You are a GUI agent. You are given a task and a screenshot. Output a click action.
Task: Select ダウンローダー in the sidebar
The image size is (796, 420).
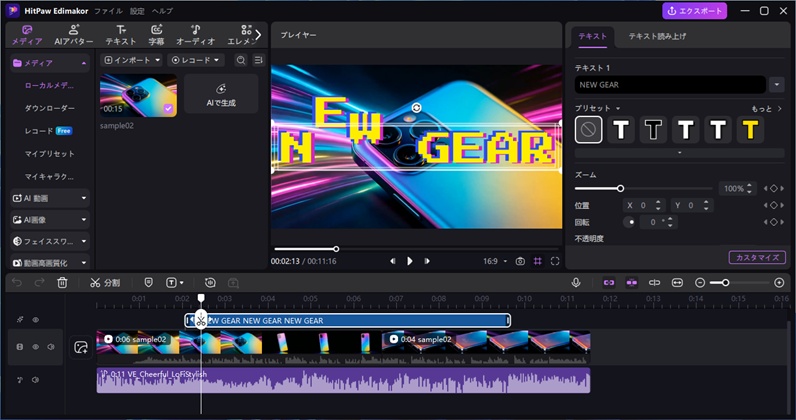tap(50, 108)
